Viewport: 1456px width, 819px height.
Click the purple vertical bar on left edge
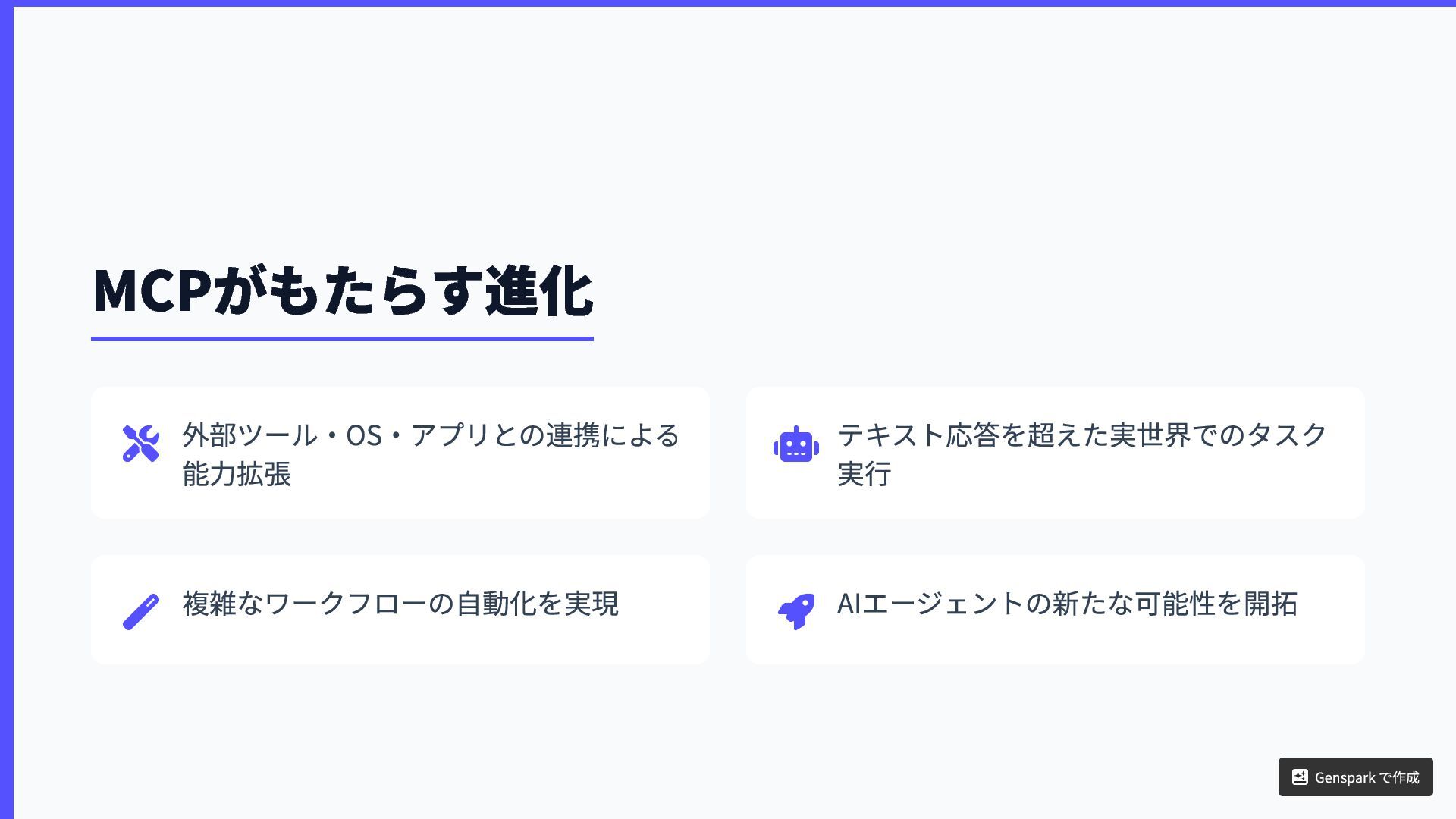[x=6, y=409]
